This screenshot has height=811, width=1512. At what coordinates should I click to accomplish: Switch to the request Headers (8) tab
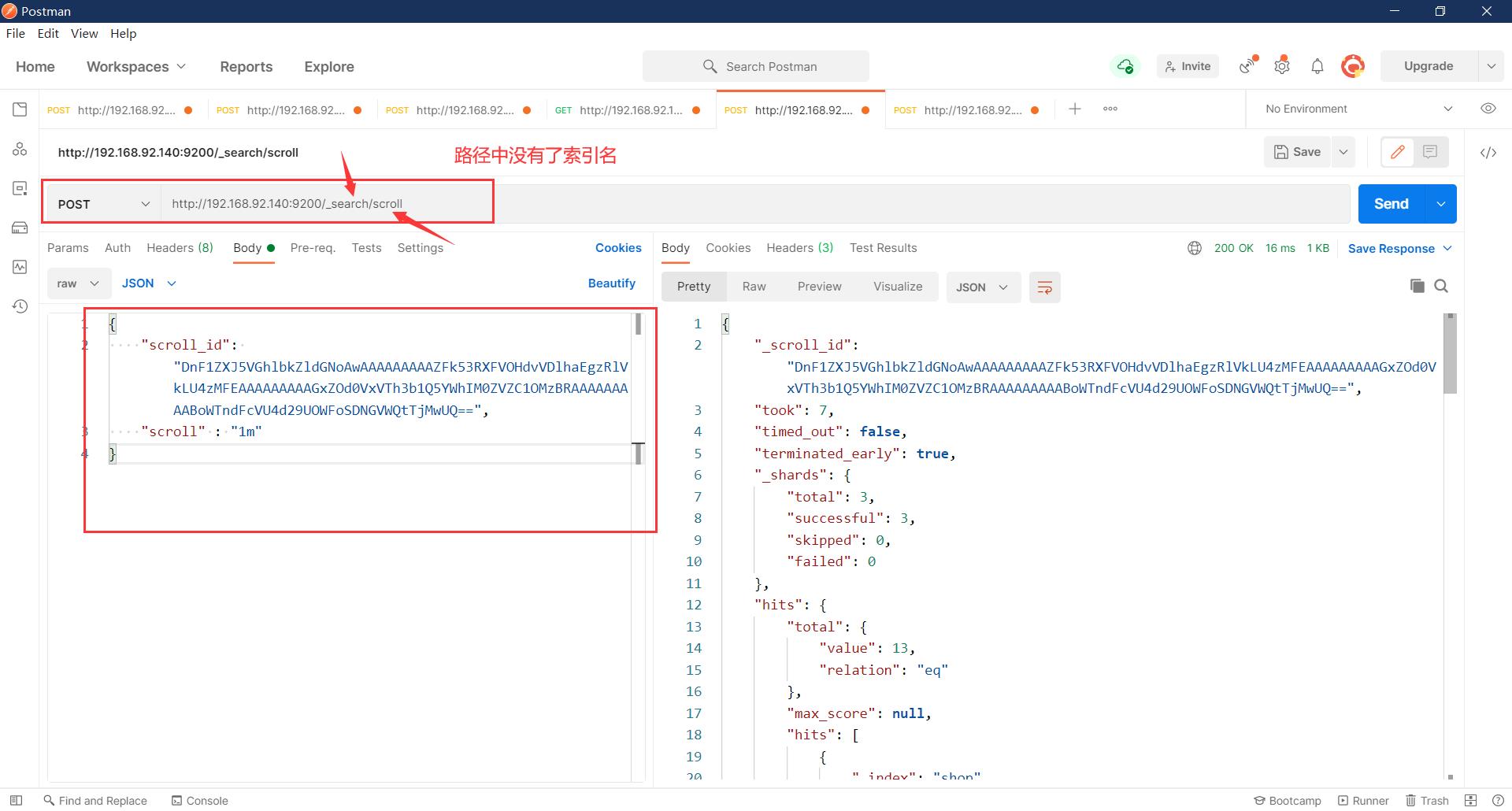[180, 248]
